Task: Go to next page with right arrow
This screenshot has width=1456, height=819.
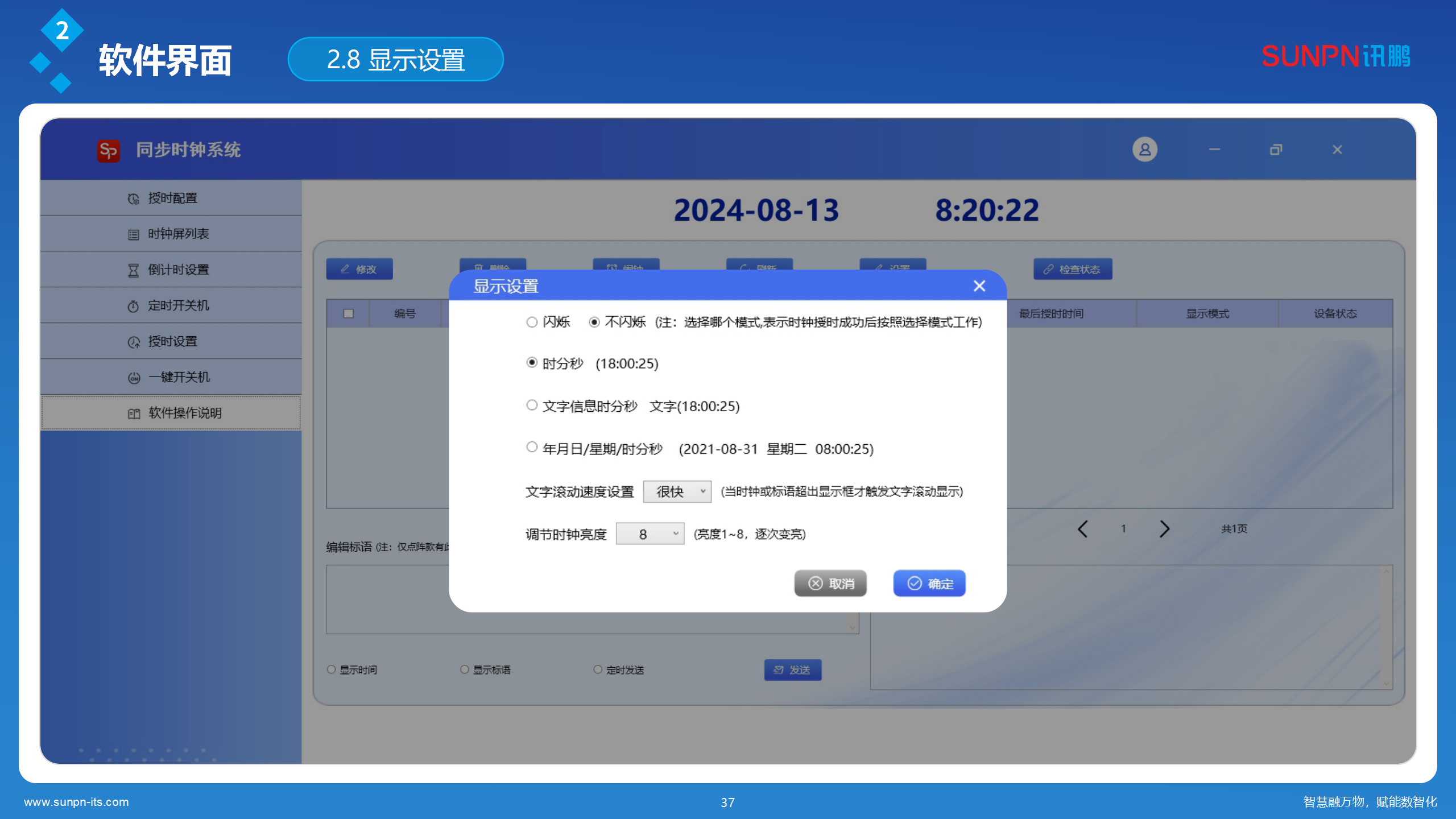Action: pos(1164,529)
